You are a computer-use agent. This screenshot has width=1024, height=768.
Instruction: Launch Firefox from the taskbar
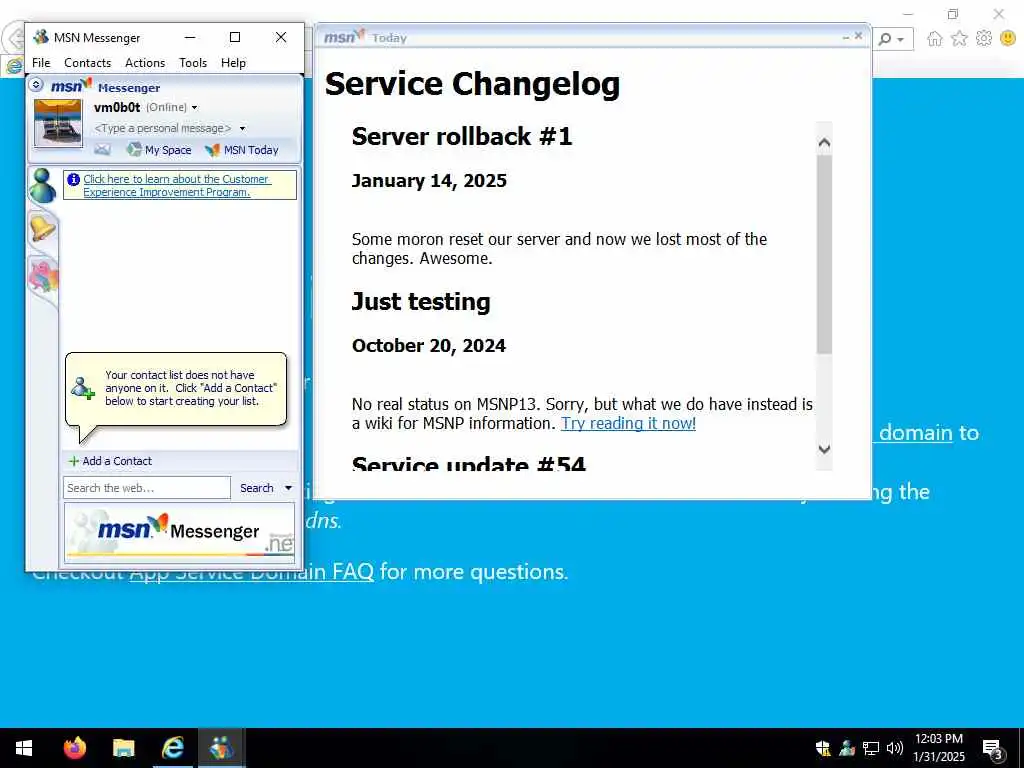(x=74, y=748)
